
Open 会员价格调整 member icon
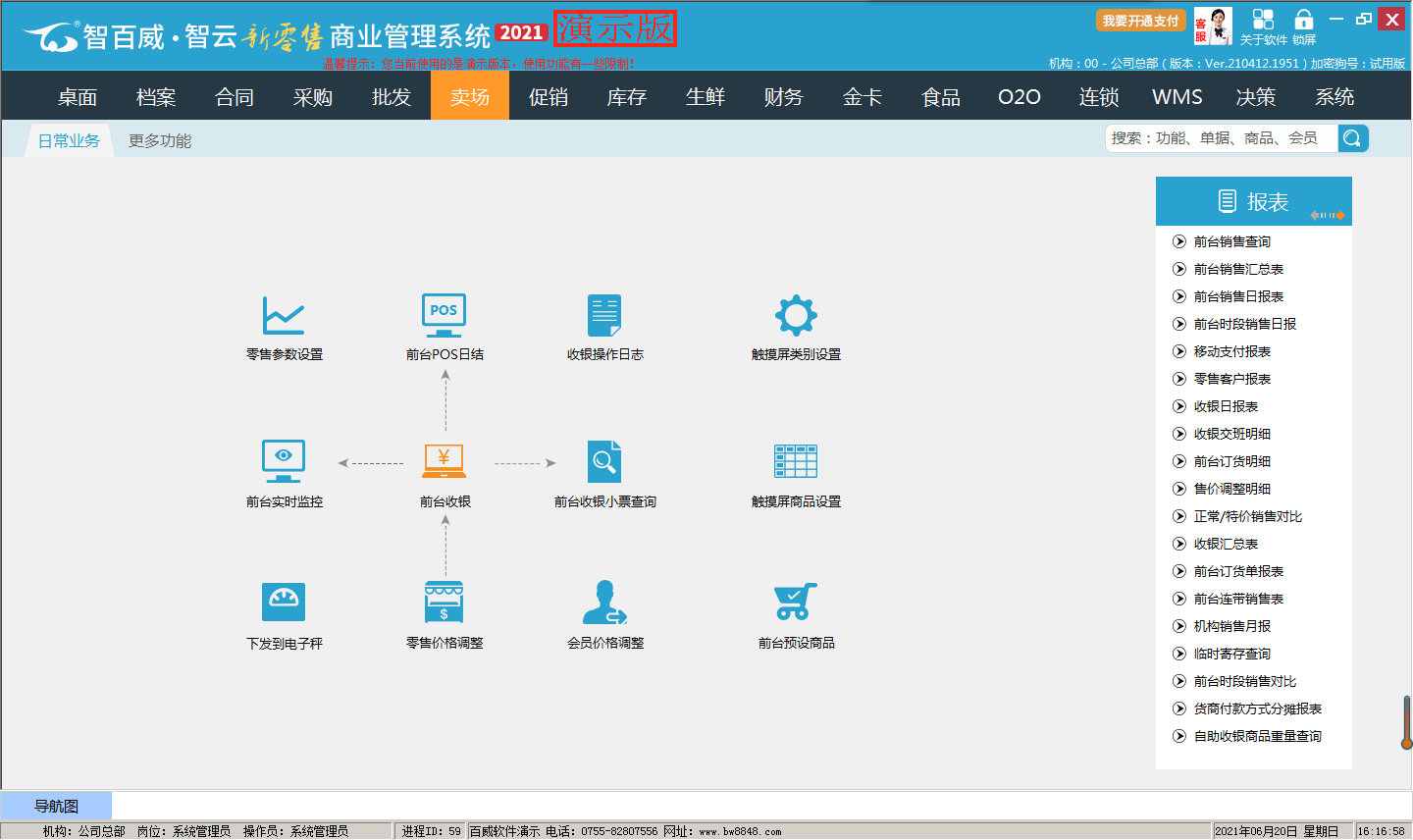point(604,603)
